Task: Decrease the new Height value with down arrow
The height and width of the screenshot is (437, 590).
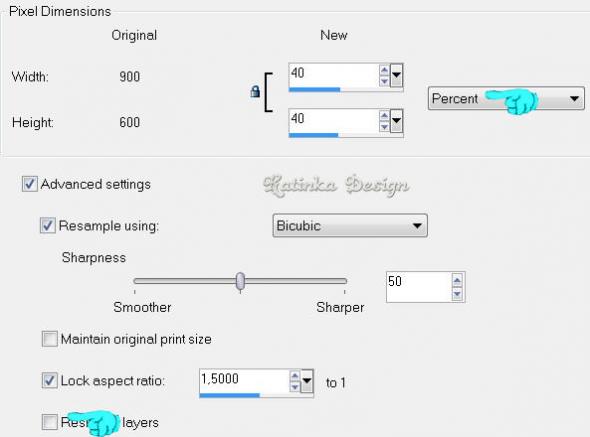Action: (x=384, y=126)
